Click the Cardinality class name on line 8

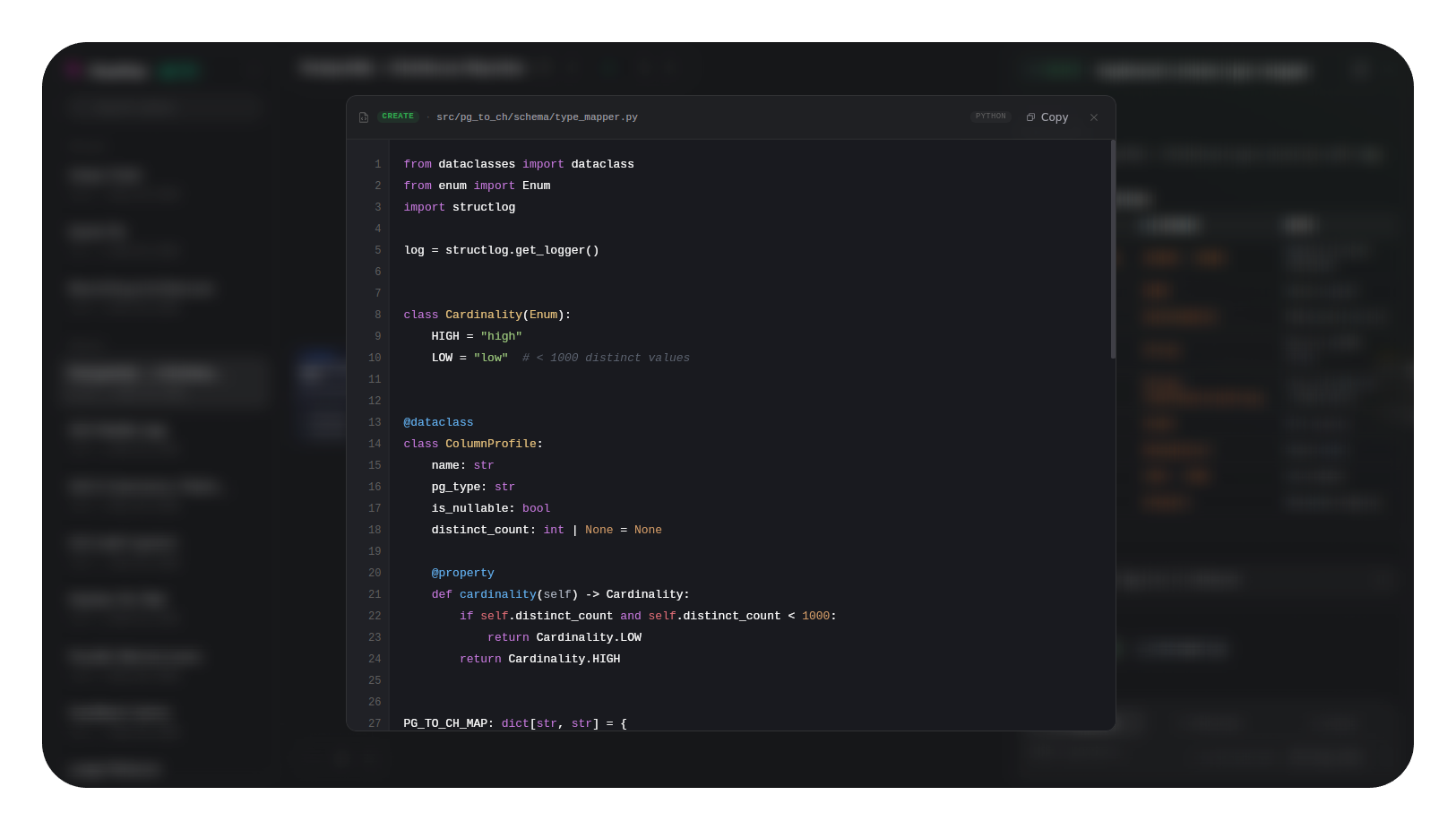[484, 314]
